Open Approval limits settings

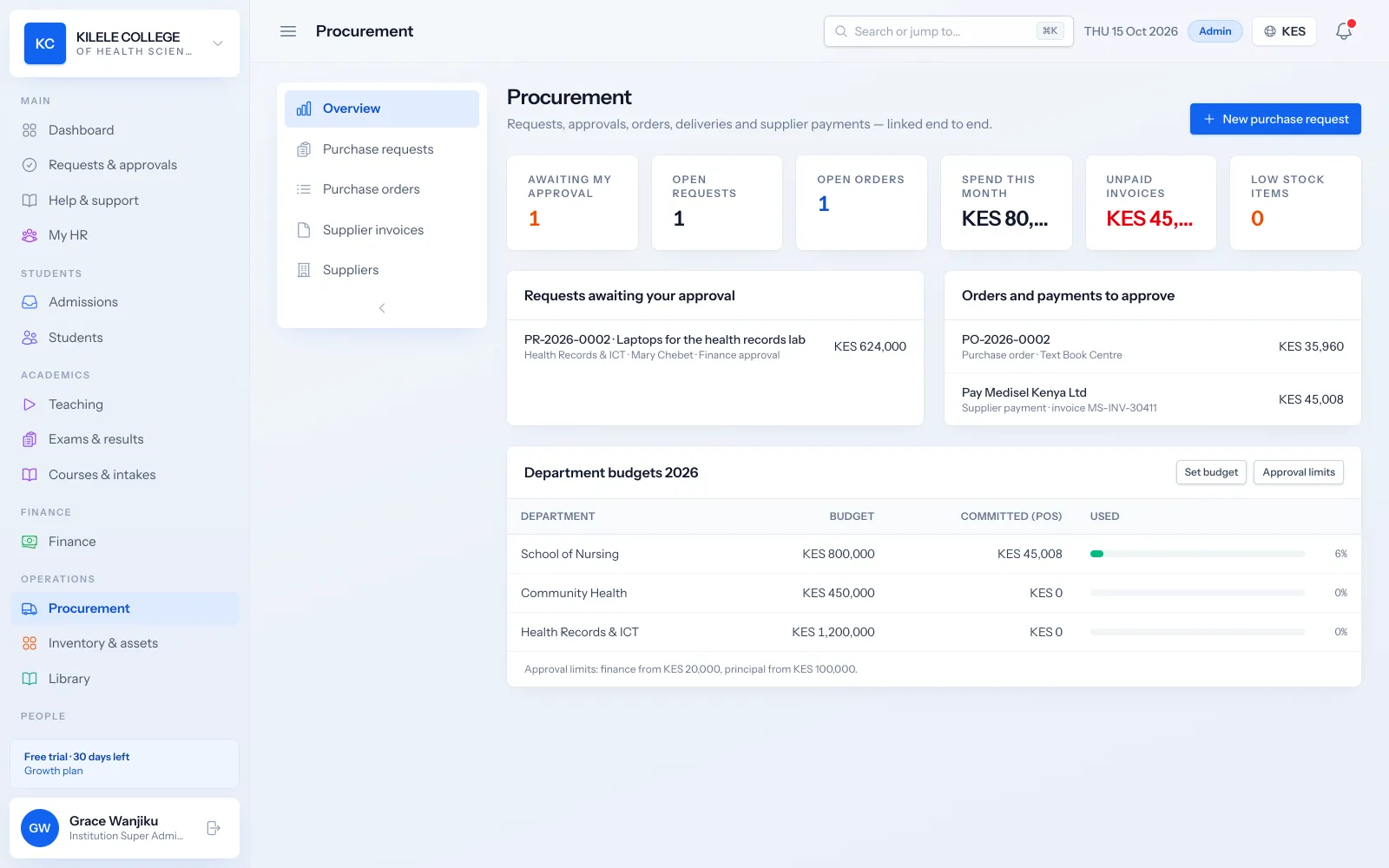tap(1299, 472)
